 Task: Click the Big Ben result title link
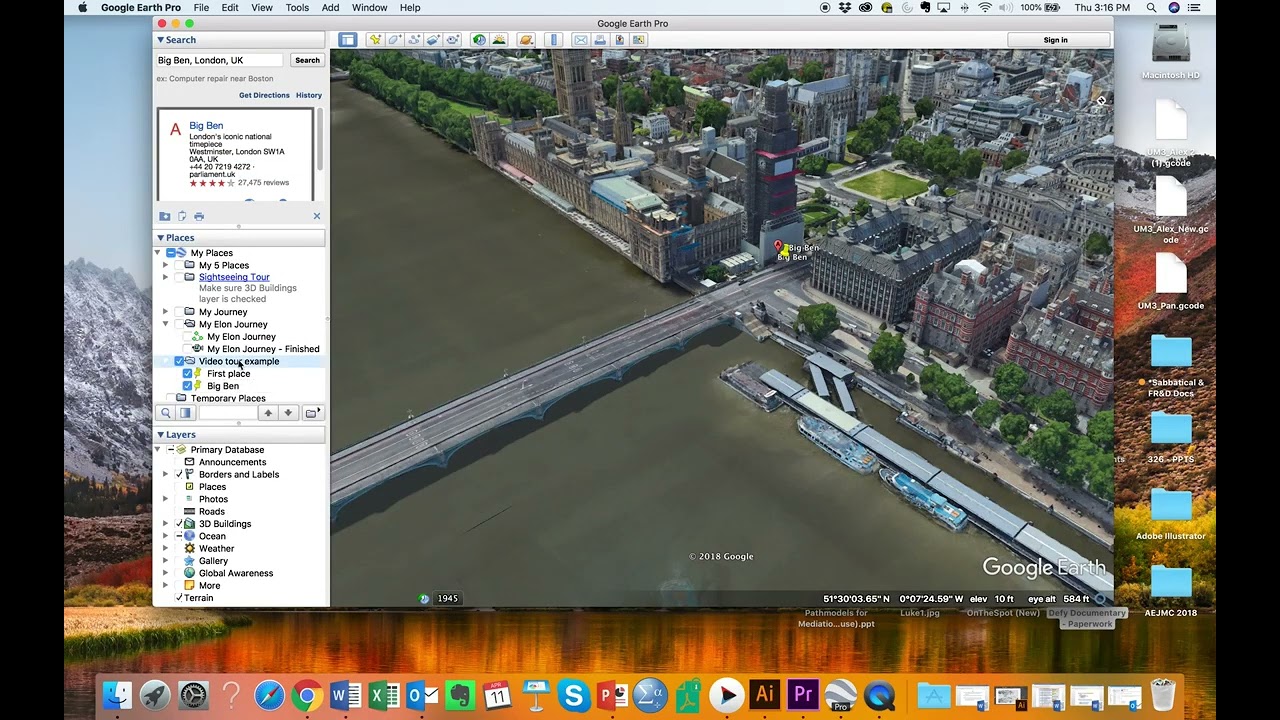pos(206,126)
